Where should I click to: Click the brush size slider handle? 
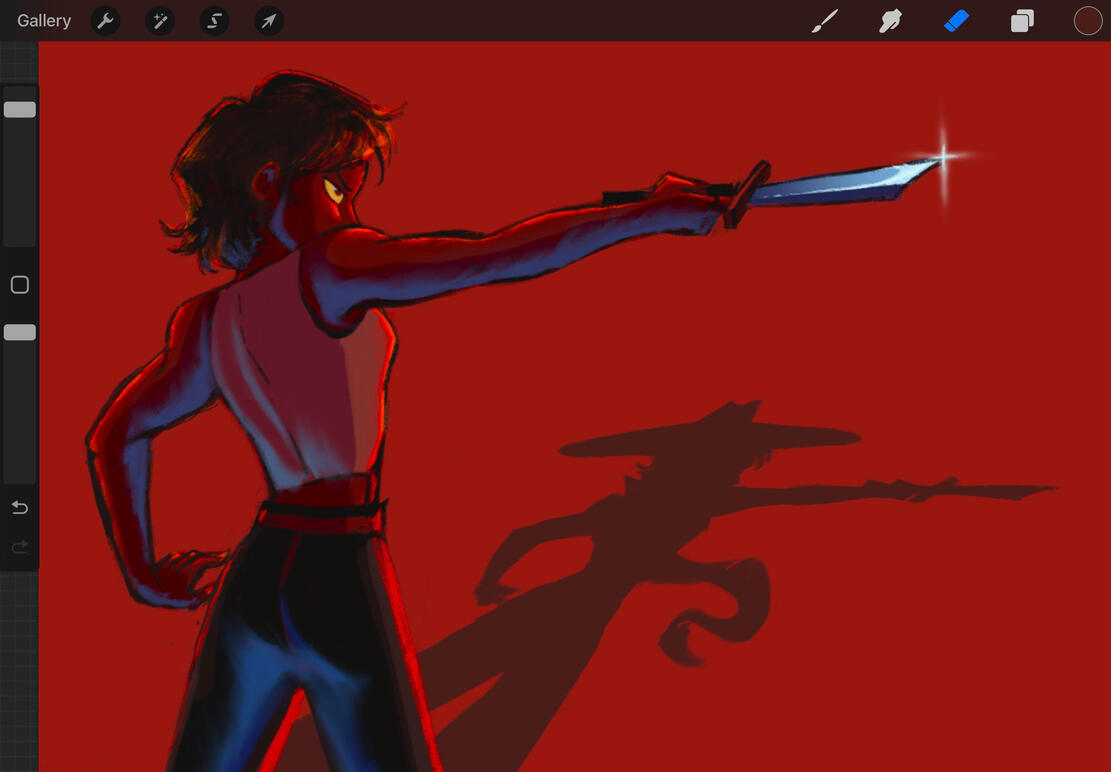tap(20, 109)
